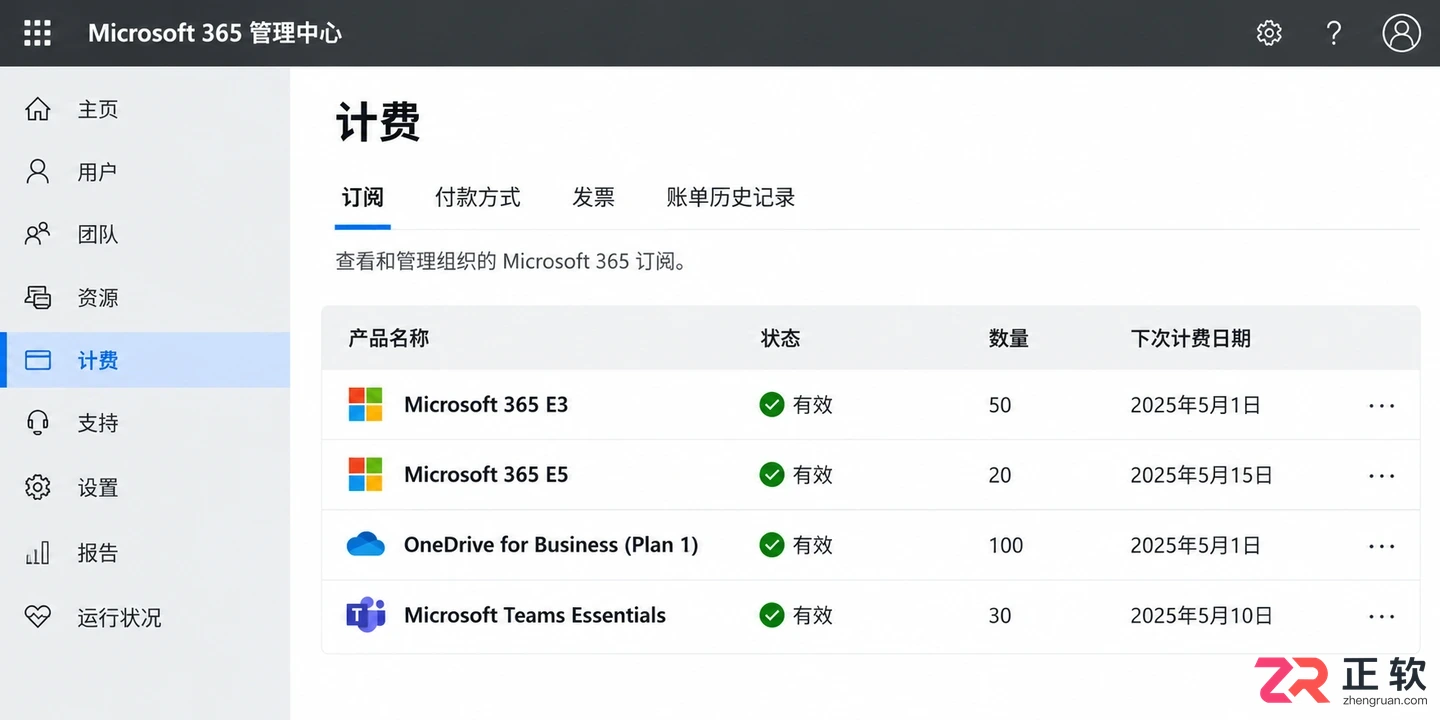Image resolution: width=1440 pixels, height=720 pixels.
Task: Click quantity 50 for Microsoft 365 E3
Action: point(1000,405)
